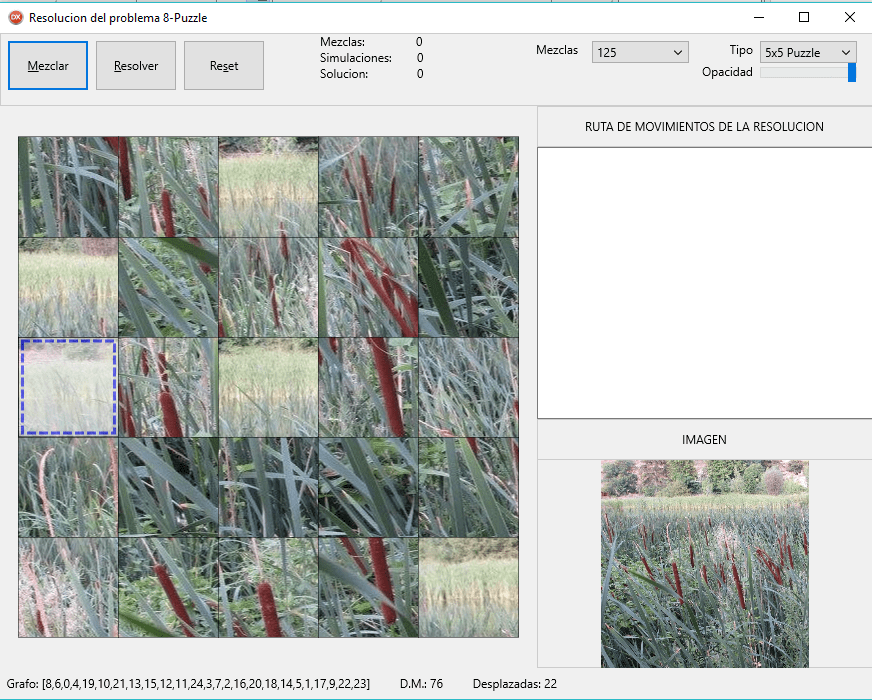
Task: Click the tile right of the dashed-border tile
Action: 168,387
